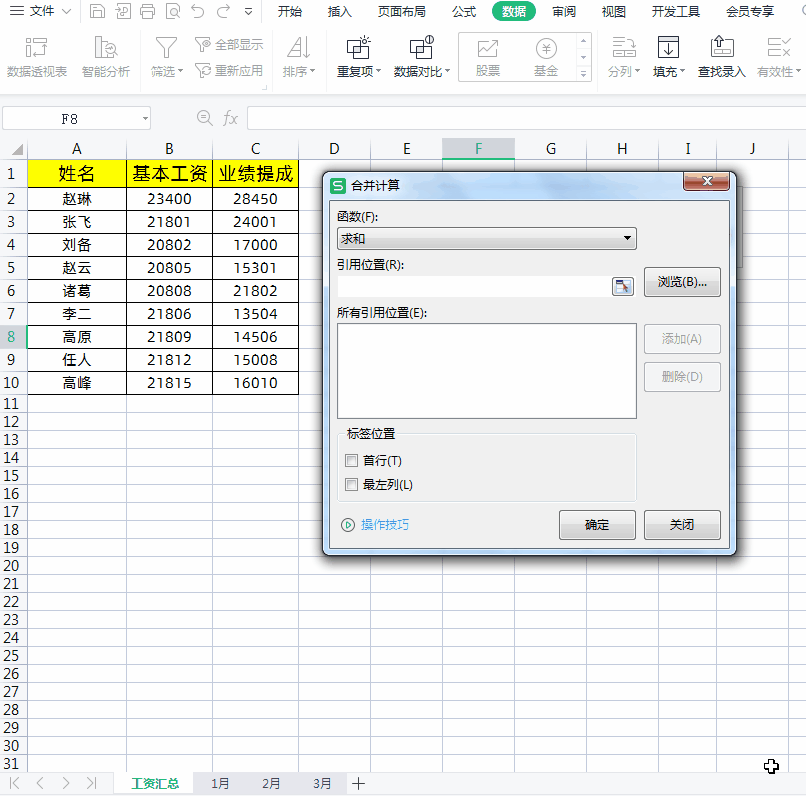Click the 引用位置 input field

click(x=474, y=286)
